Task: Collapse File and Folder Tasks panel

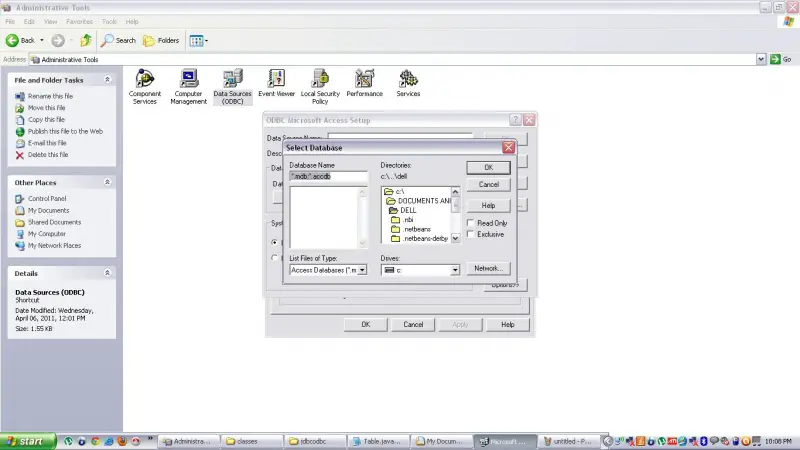Action: [x=107, y=80]
